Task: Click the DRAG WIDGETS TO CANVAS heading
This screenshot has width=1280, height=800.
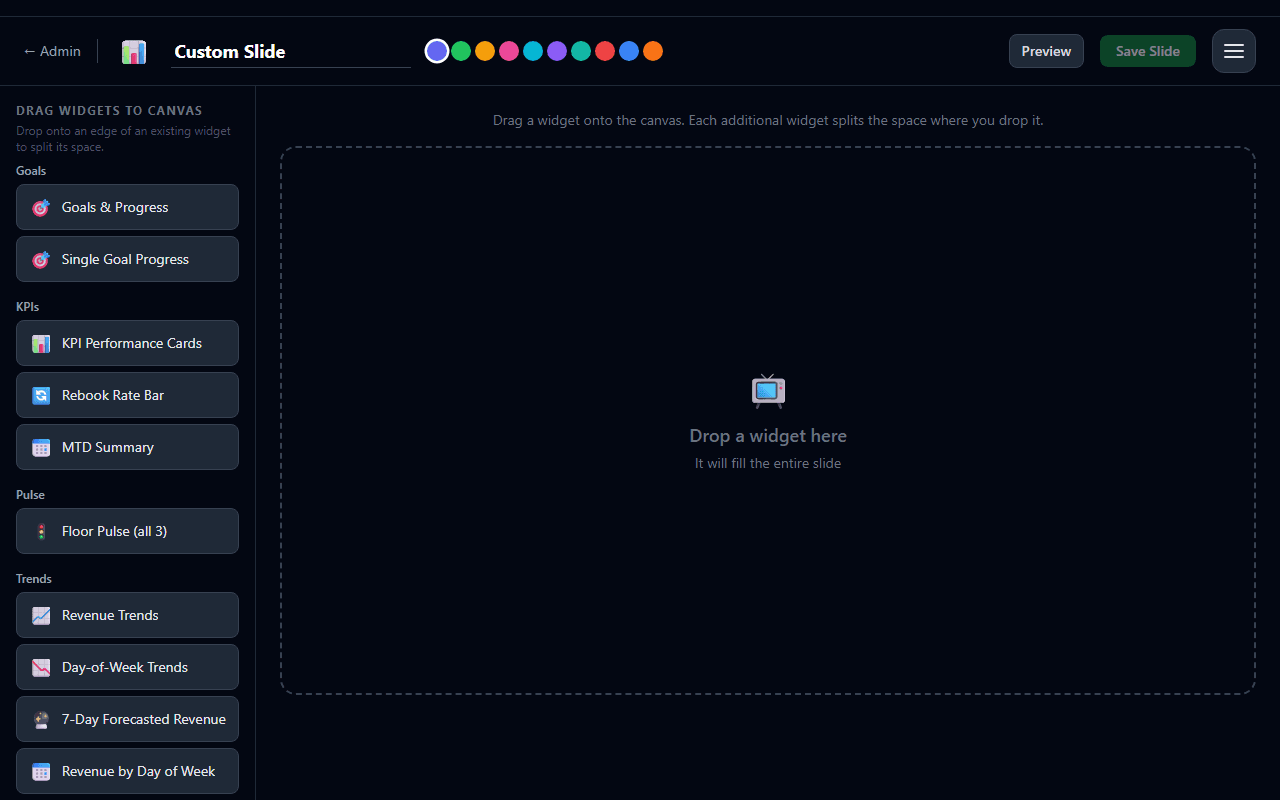Action: 109,111
